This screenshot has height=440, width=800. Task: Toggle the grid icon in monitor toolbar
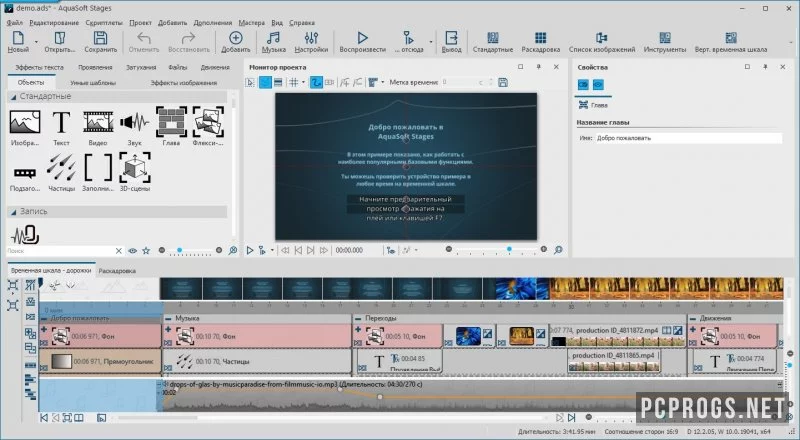293,82
